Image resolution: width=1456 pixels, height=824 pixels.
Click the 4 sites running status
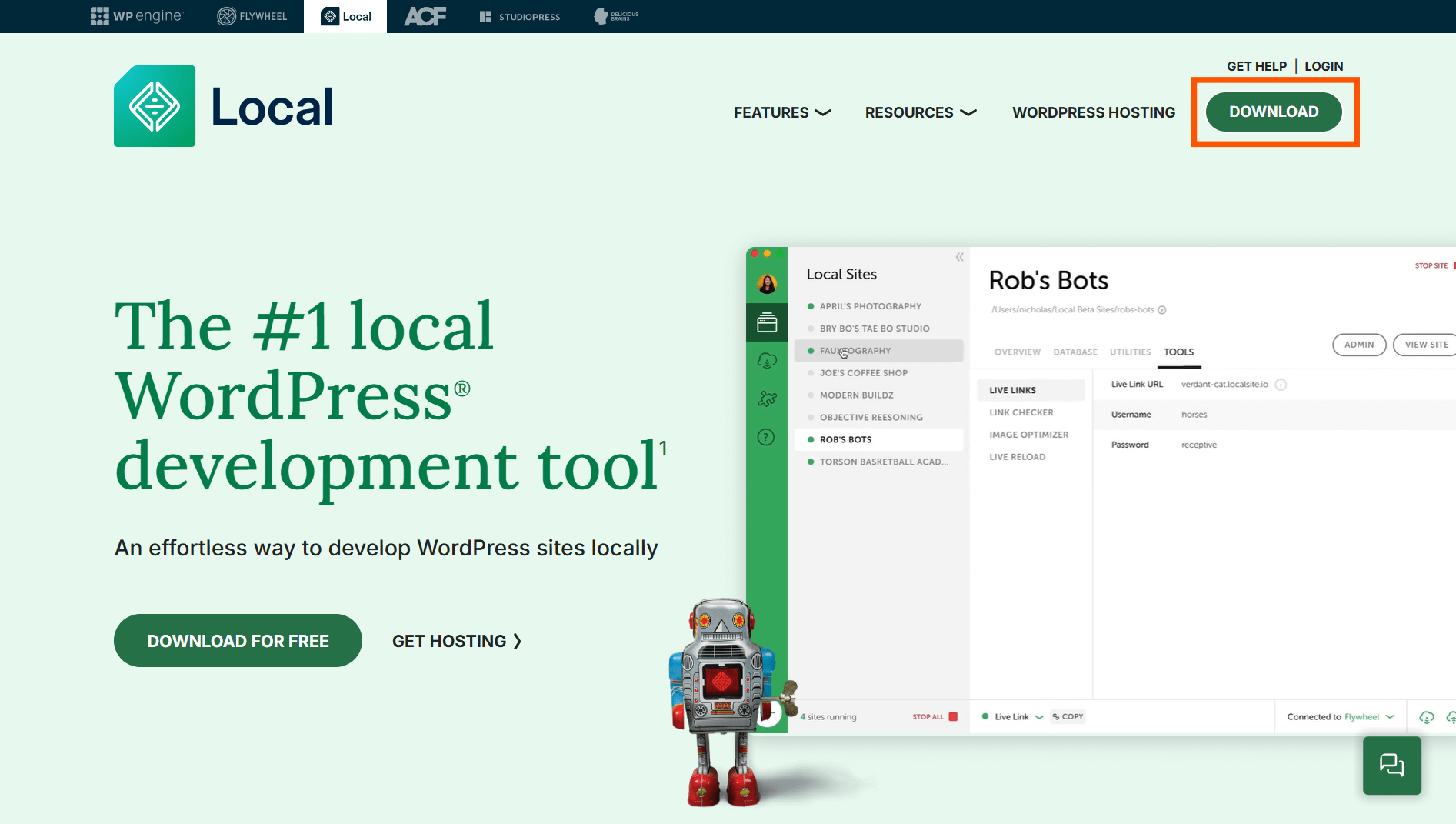click(828, 717)
